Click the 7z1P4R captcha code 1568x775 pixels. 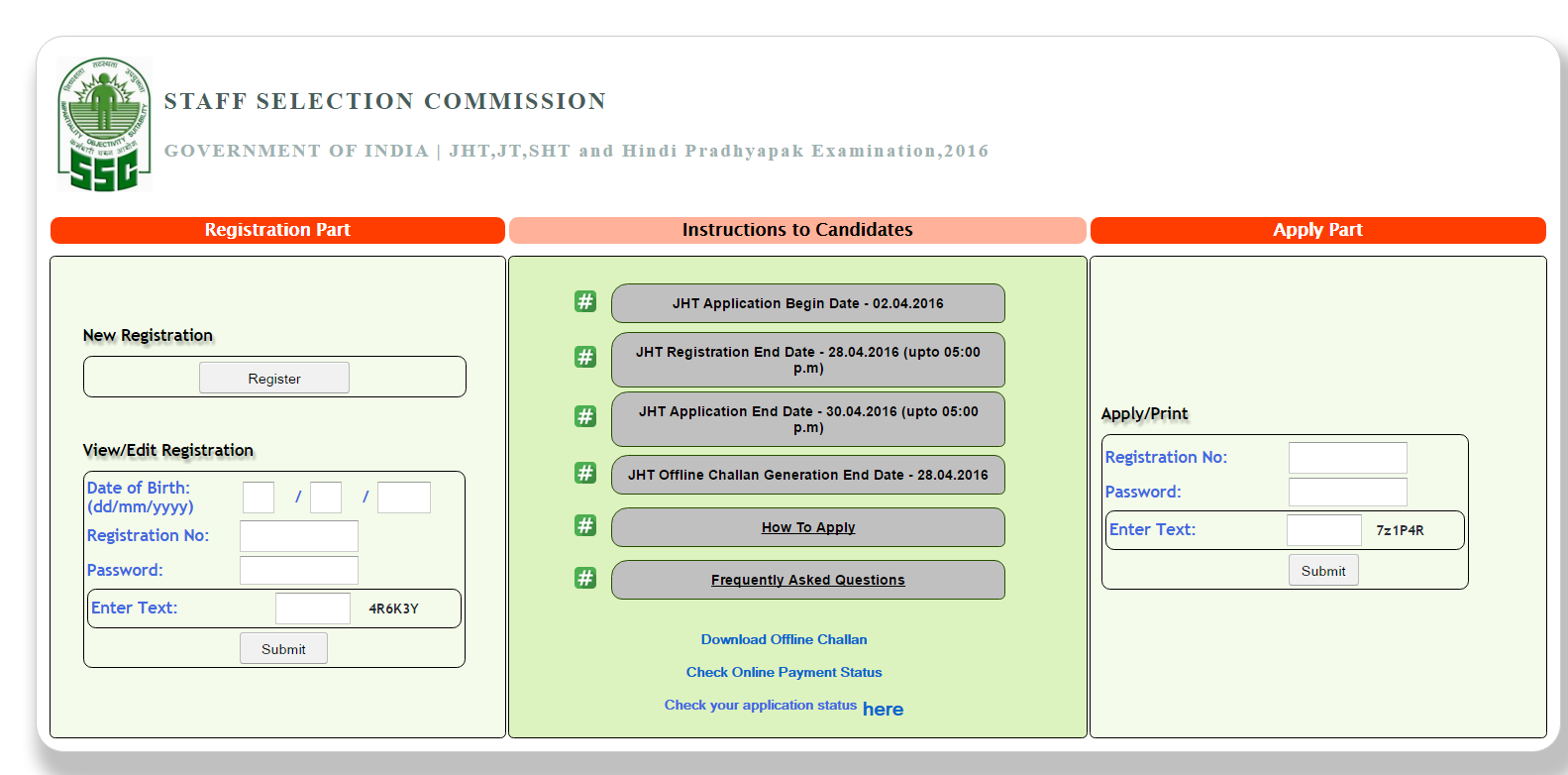(x=1401, y=530)
